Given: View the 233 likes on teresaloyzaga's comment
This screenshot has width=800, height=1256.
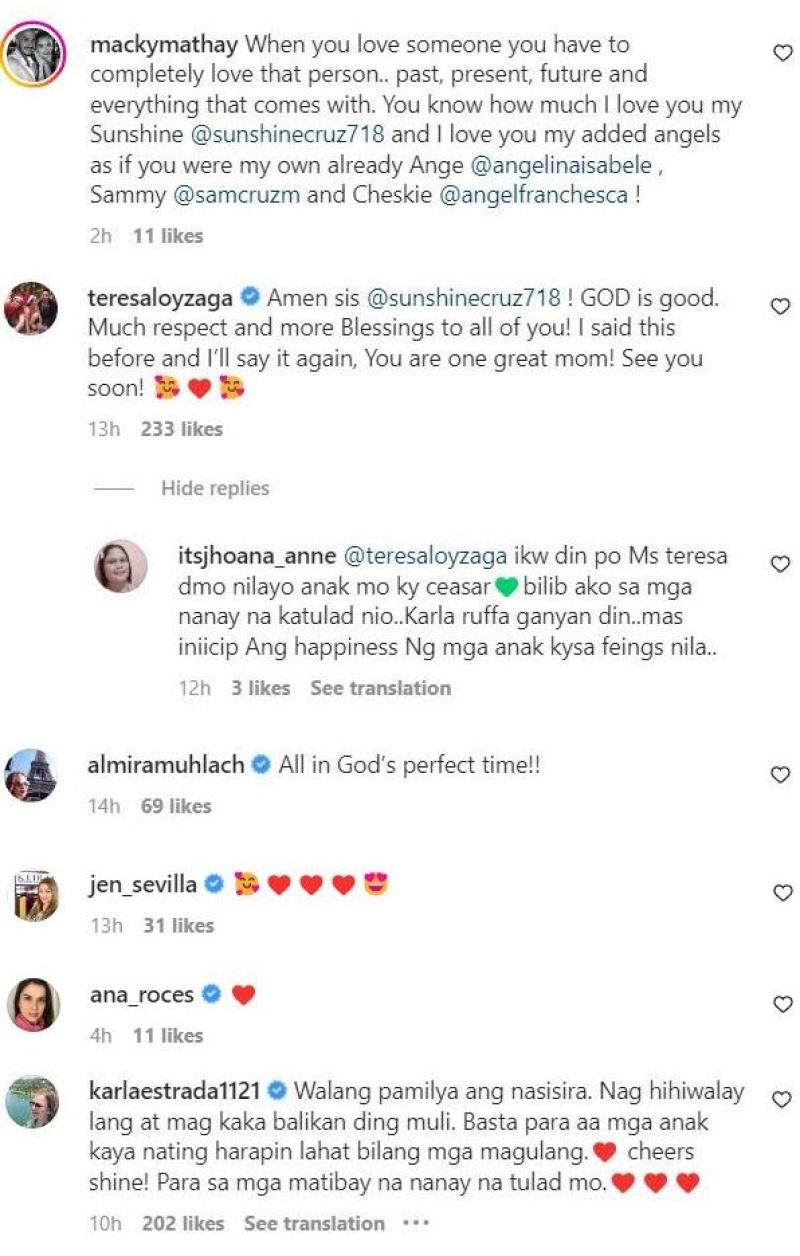Looking at the screenshot, I should [x=182, y=429].
